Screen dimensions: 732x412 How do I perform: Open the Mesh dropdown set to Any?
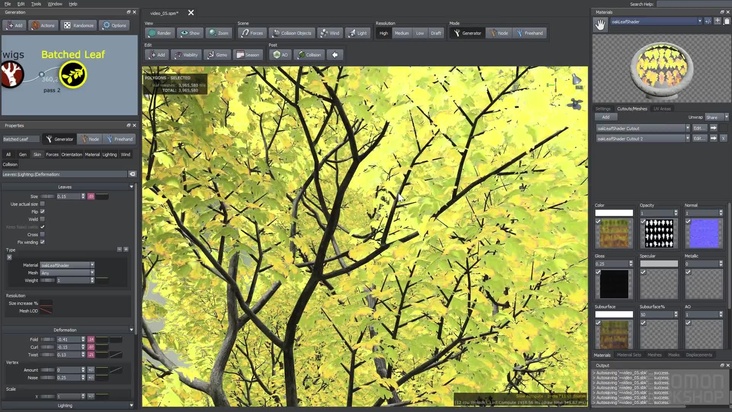pyautogui.click(x=67, y=272)
